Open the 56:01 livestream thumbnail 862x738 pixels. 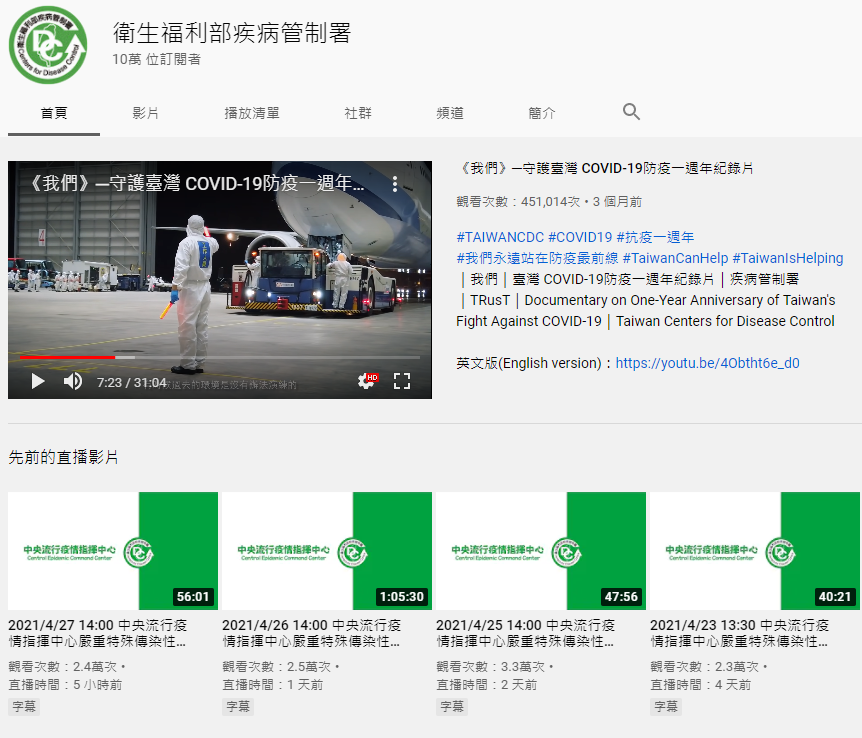tap(113, 550)
